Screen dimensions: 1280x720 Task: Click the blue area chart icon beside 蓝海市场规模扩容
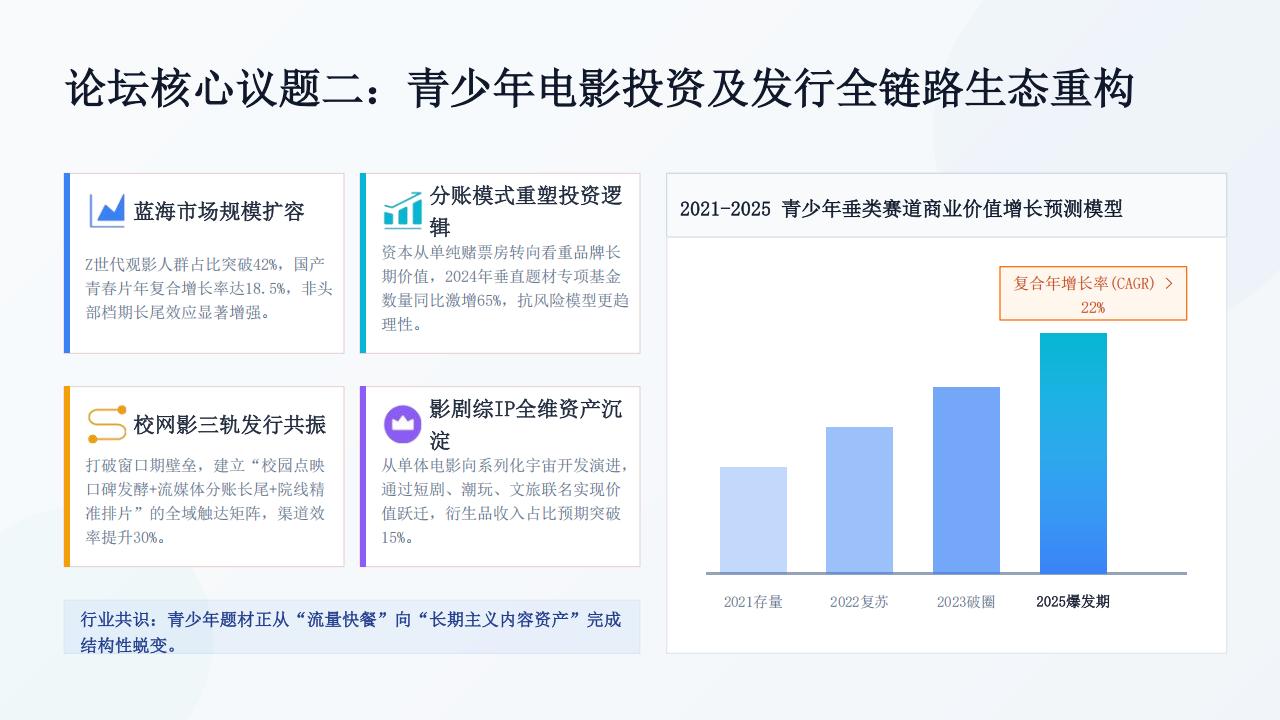[x=106, y=210]
